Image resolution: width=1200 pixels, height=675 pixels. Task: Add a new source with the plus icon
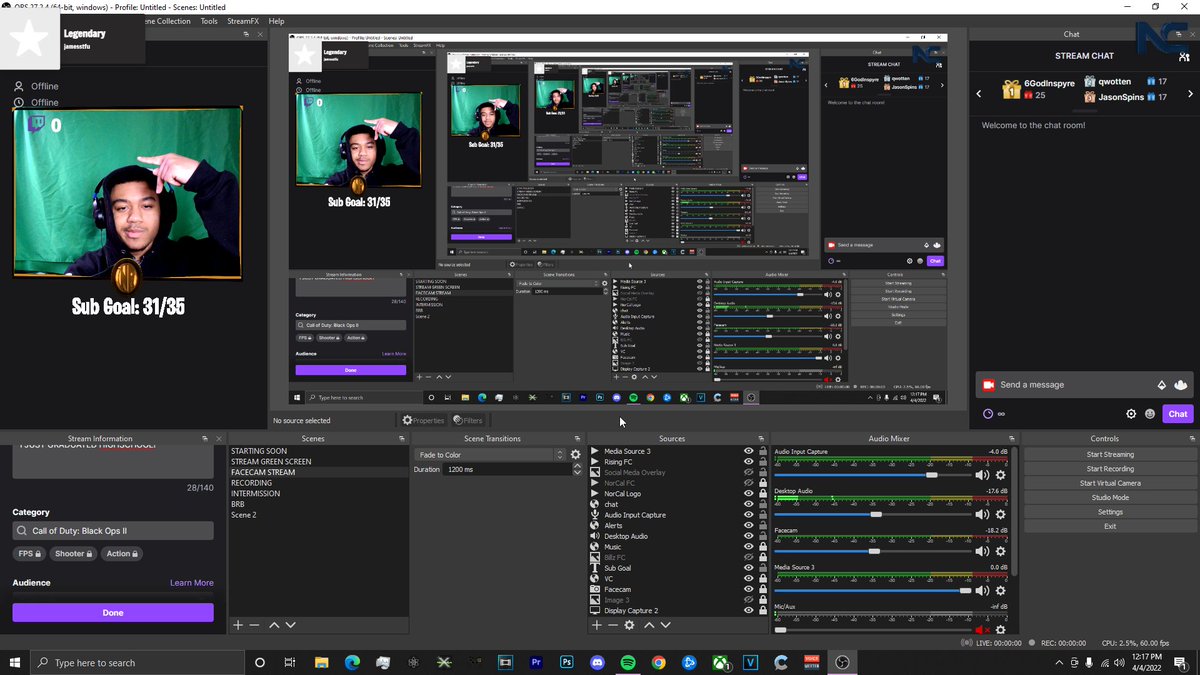tap(597, 625)
